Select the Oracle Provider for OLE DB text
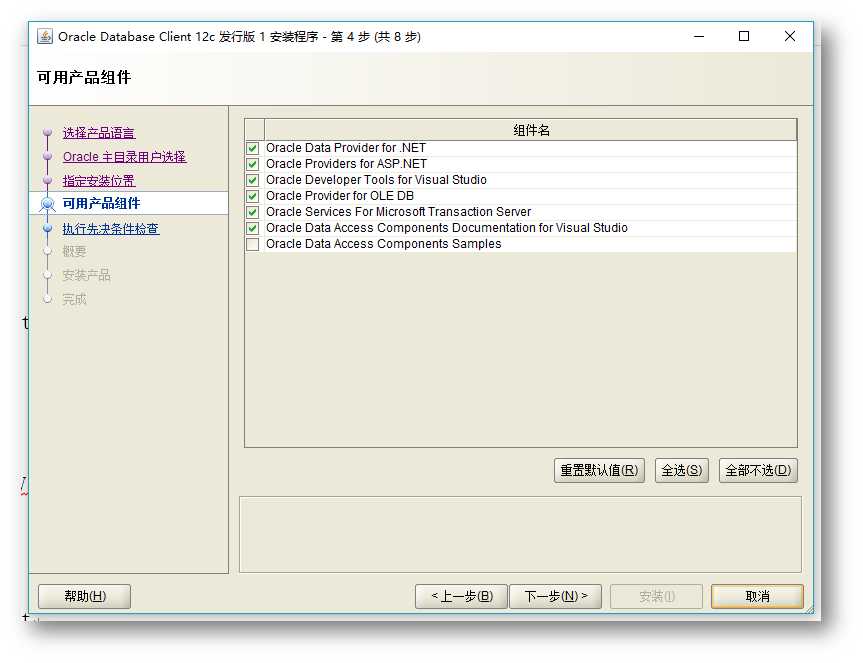 (340, 196)
